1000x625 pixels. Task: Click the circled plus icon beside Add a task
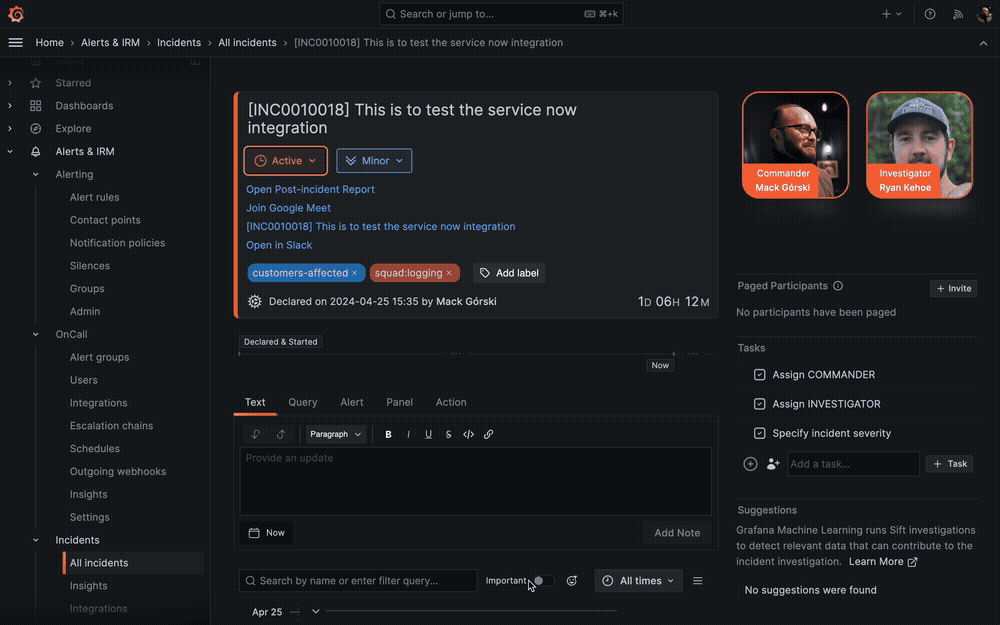click(751, 464)
